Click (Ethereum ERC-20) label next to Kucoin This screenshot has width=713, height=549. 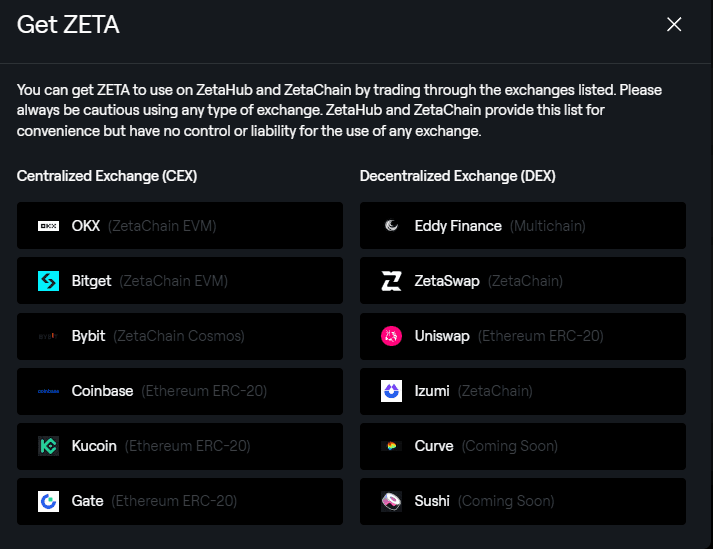[x=188, y=446]
